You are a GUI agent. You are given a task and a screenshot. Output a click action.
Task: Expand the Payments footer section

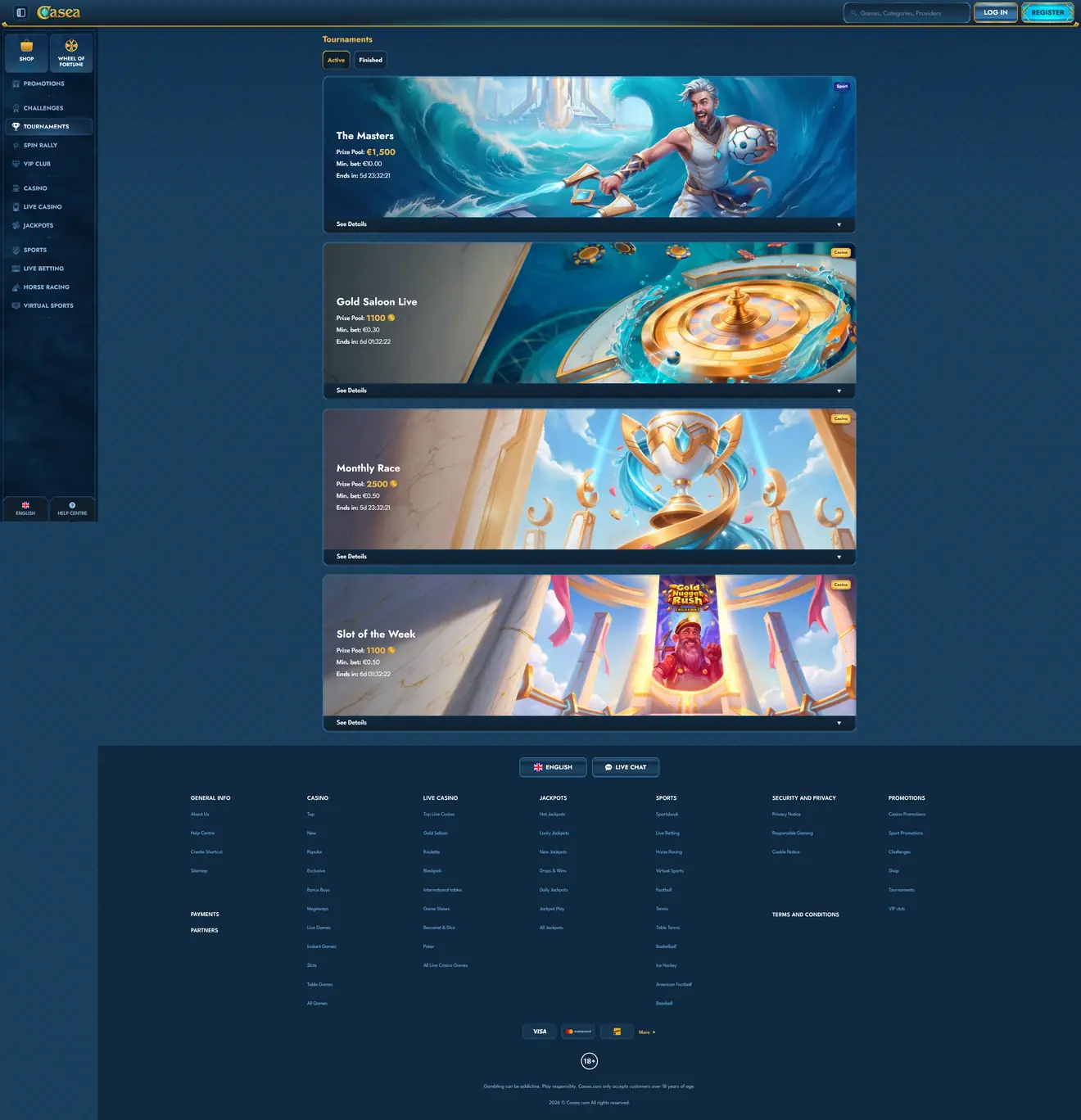click(x=205, y=915)
